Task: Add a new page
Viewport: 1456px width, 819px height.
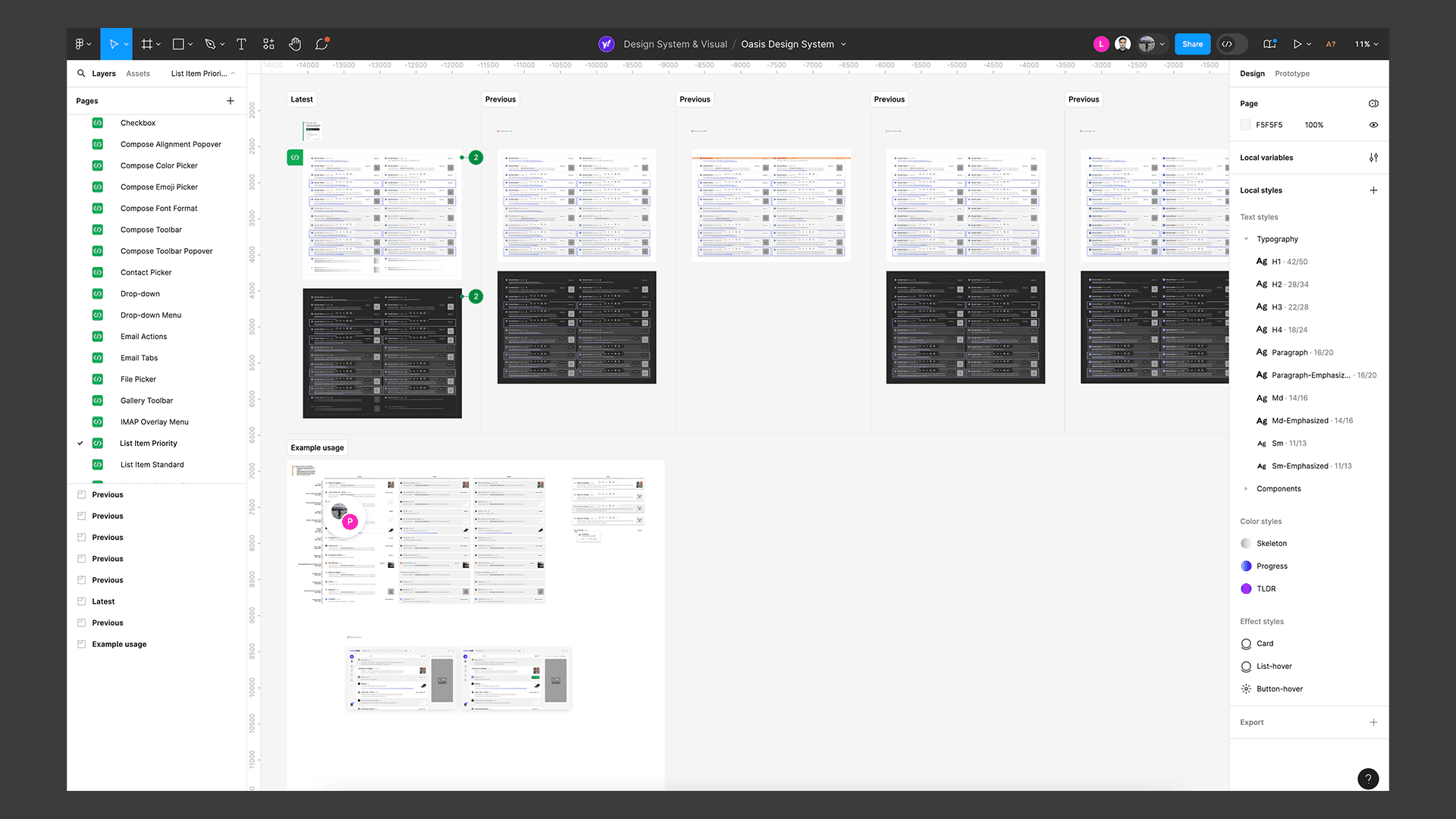Action: pyautogui.click(x=231, y=101)
